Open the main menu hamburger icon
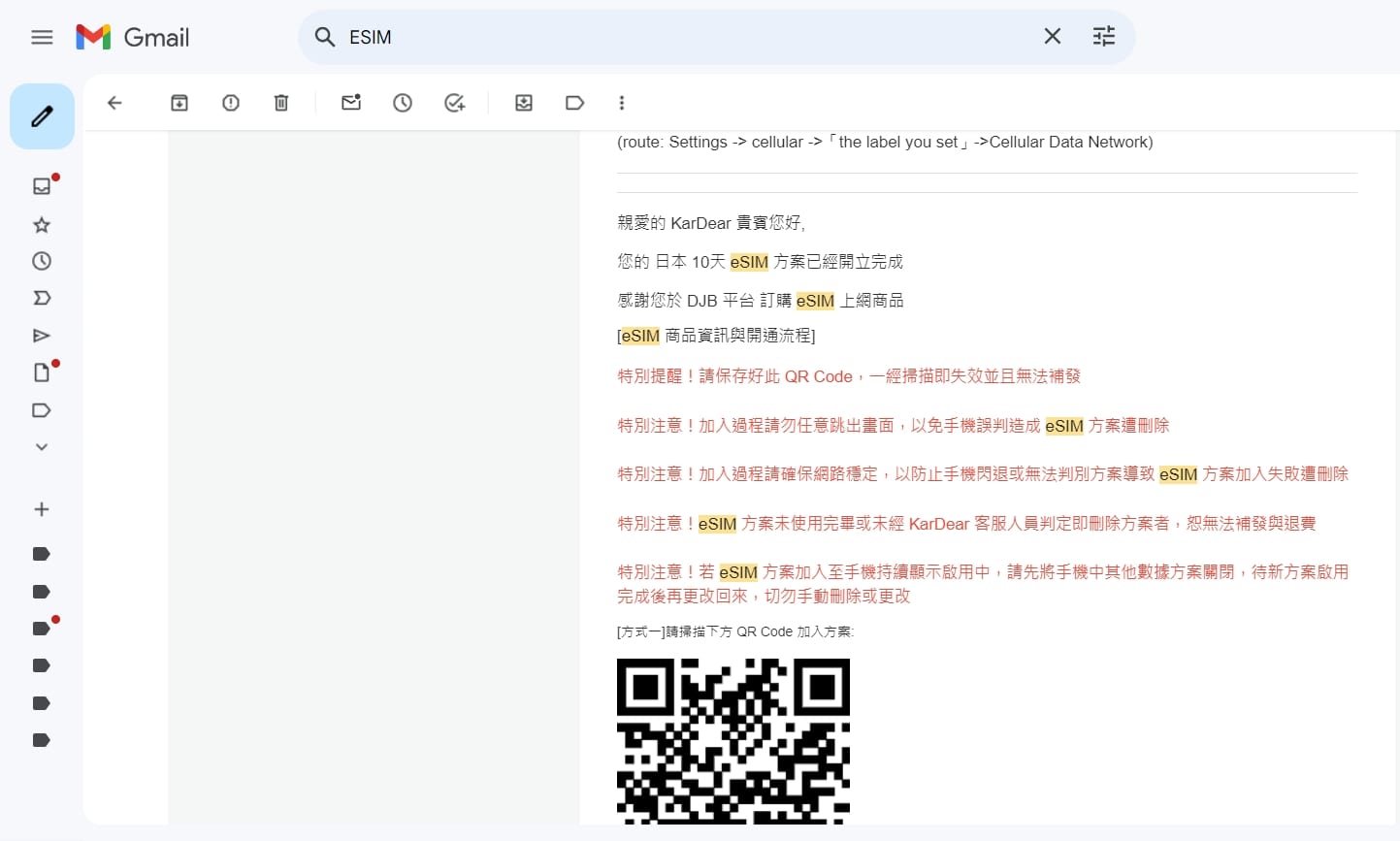The width and height of the screenshot is (1400, 841). 42,38
